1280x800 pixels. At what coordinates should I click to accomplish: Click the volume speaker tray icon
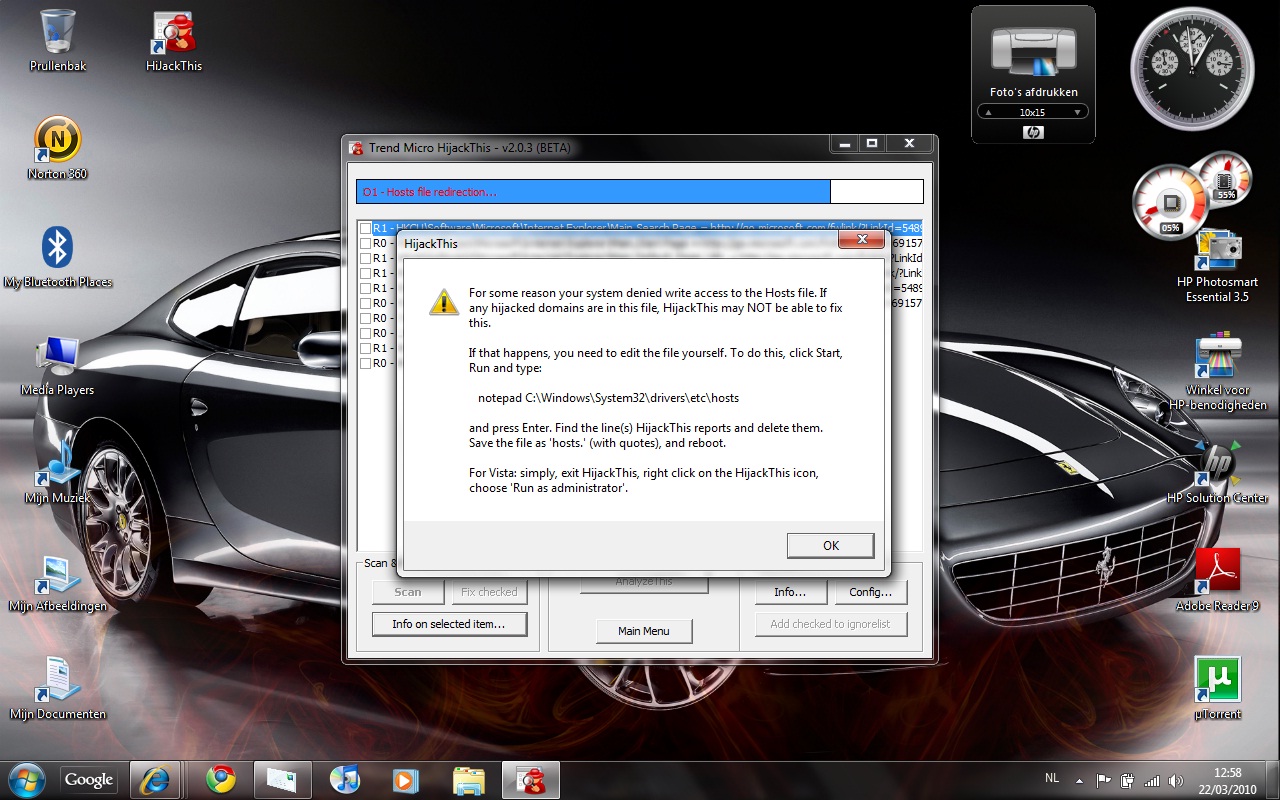[x=1176, y=780]
